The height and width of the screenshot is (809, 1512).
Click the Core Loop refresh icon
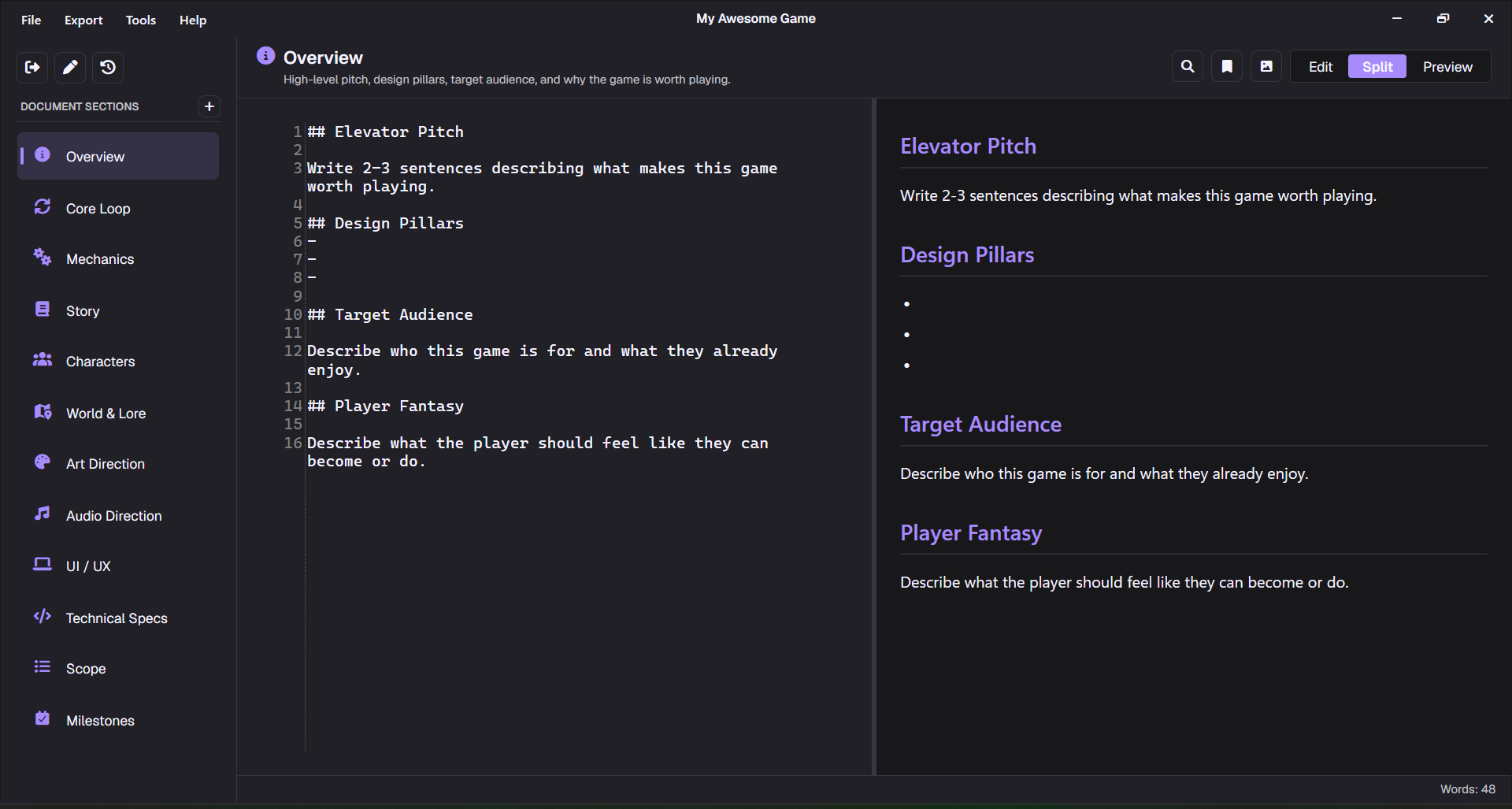(43, 207)
